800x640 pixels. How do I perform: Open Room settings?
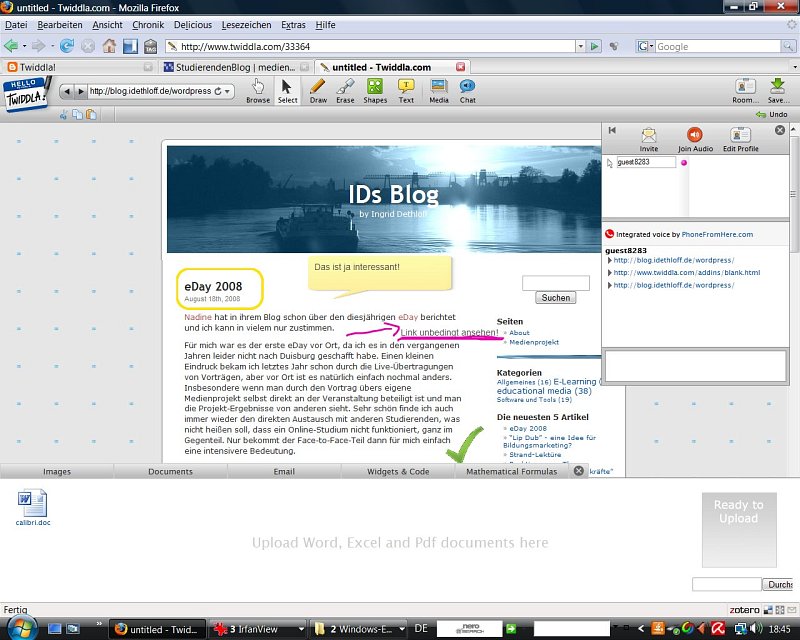(745, 91)
